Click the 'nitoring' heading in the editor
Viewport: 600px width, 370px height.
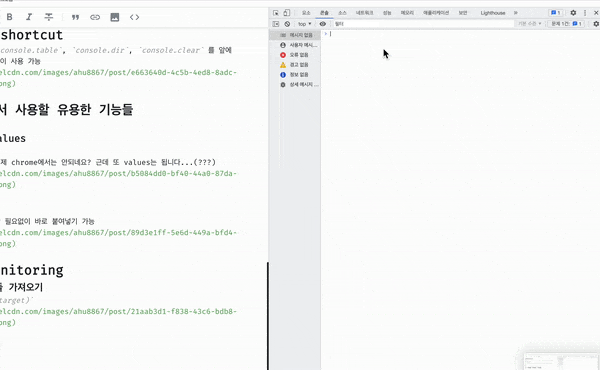point(32,270)
